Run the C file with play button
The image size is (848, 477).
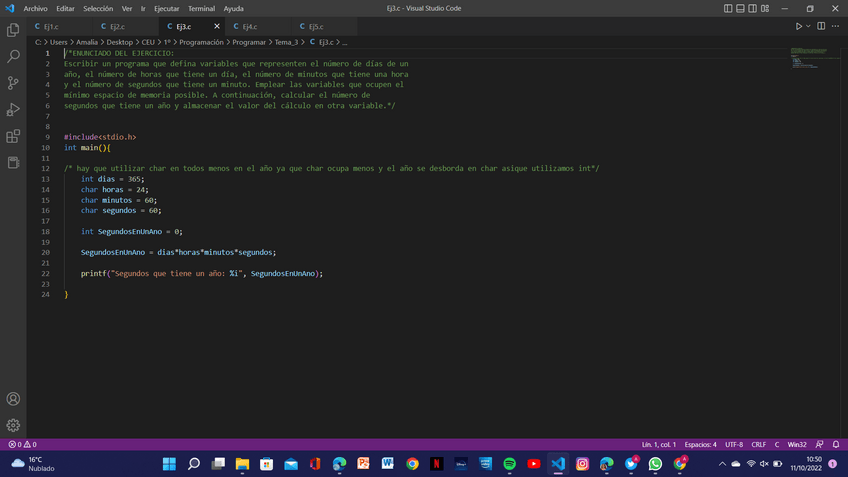[x=798, y=26]
